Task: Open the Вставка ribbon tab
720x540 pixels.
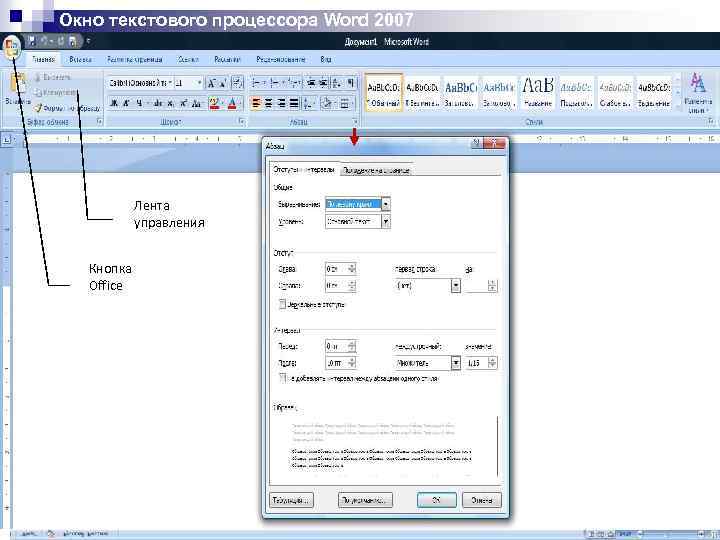Action: pyautogui.click(x=80, y=59)
